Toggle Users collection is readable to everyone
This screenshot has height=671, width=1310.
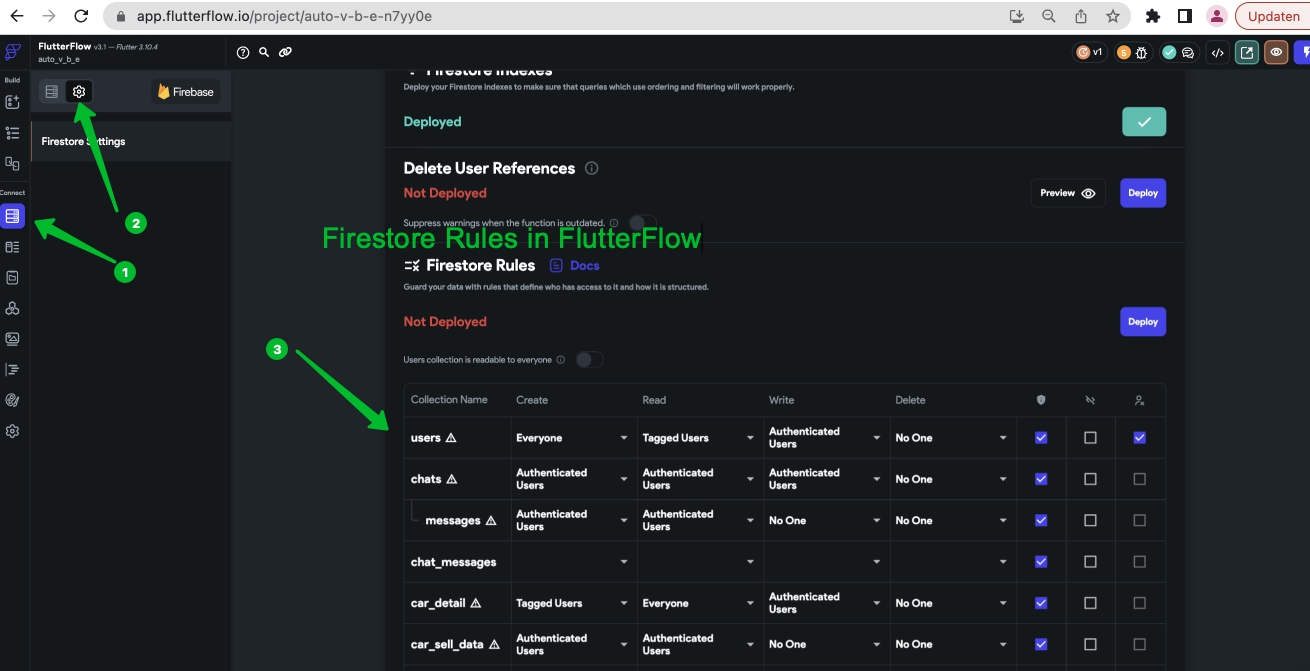coord(589,359)
